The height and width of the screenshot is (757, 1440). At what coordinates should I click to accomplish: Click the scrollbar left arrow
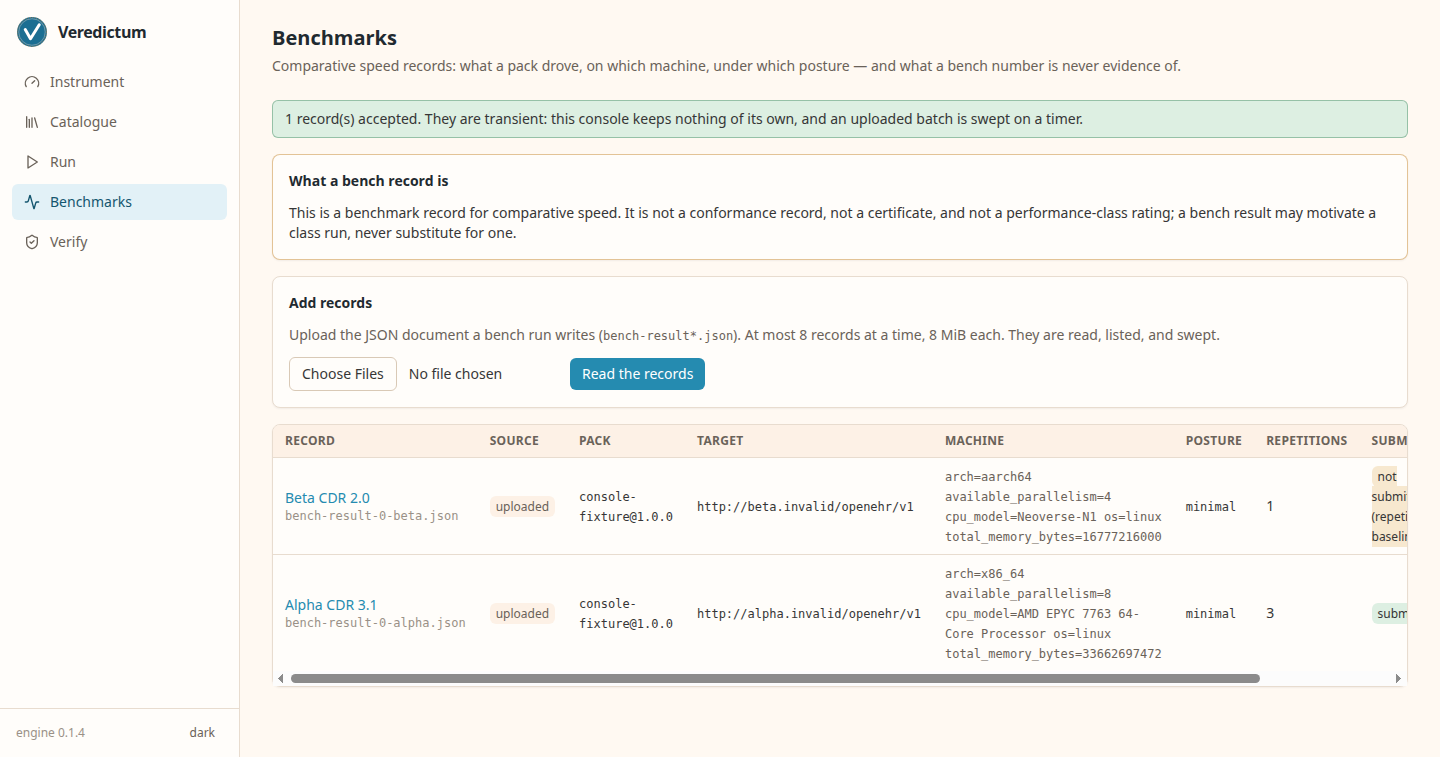click(281, 678)
